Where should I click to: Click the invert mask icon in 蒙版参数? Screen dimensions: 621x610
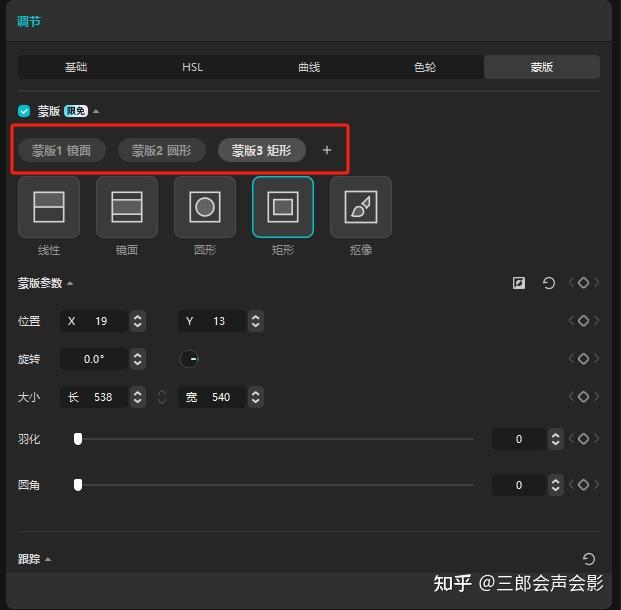click(519, 283)
